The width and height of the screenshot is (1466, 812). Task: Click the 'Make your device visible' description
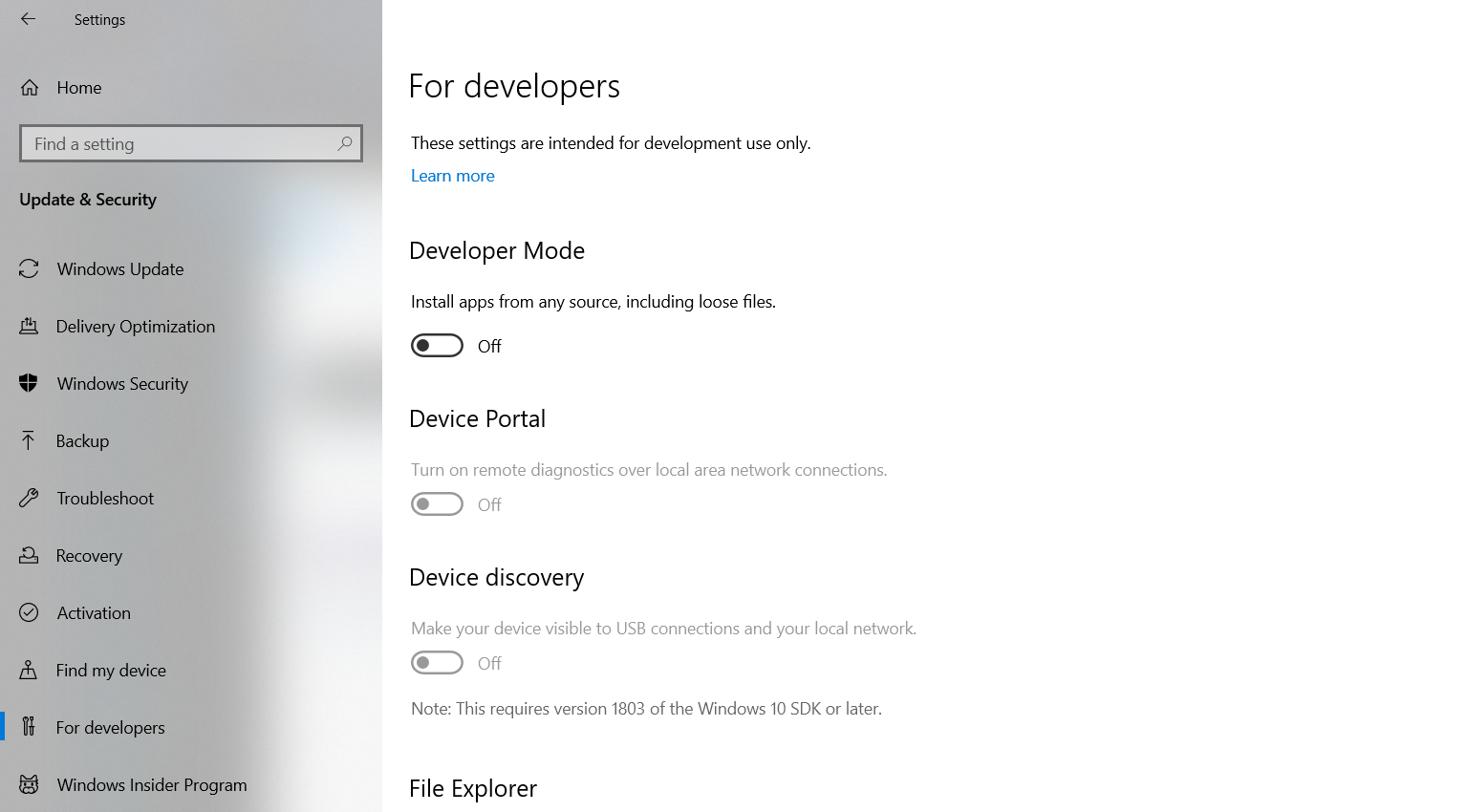(x=663, y=629)
